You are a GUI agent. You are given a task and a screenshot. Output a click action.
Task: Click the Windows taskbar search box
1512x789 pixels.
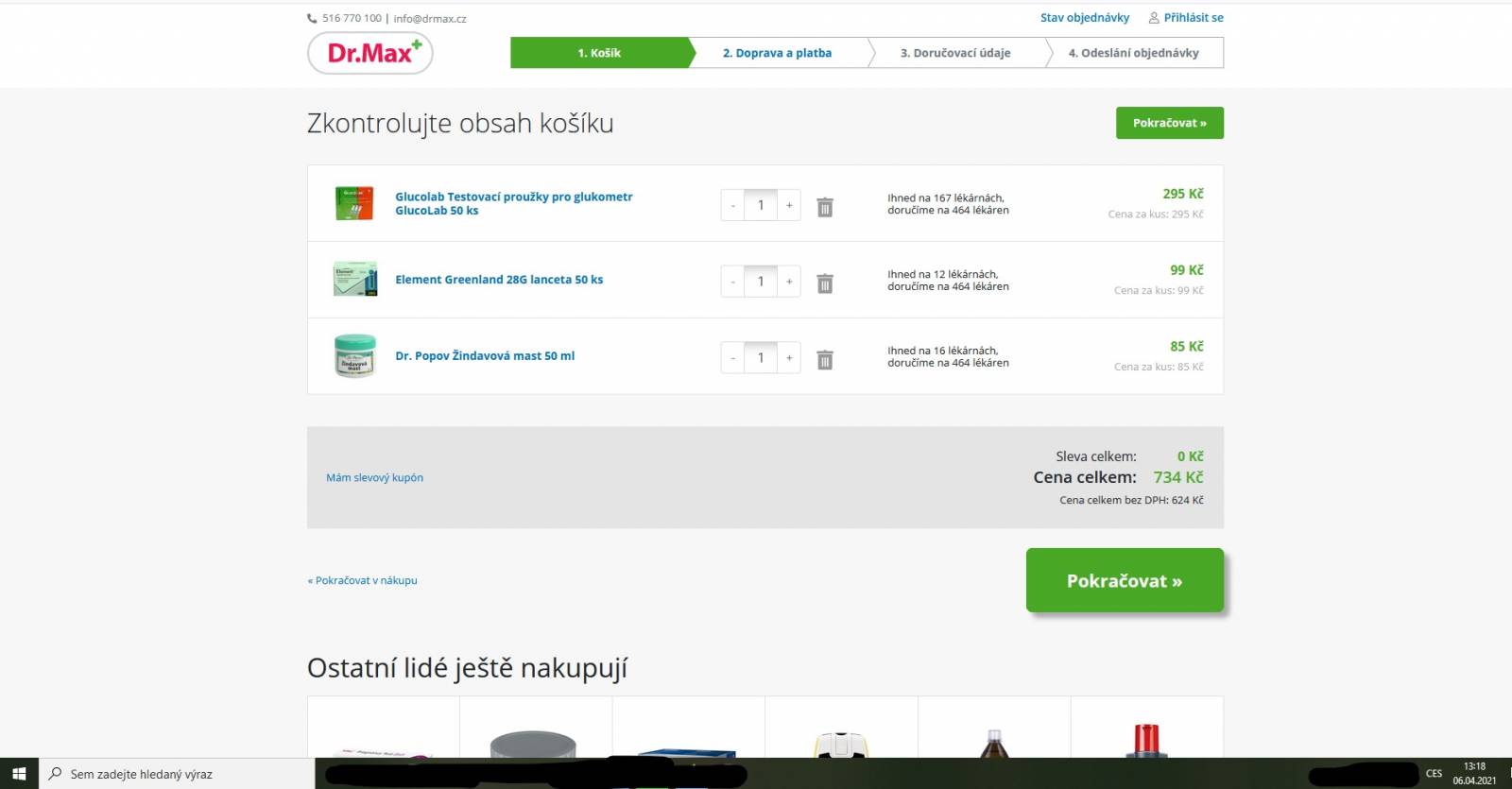[x=176, y=774]
